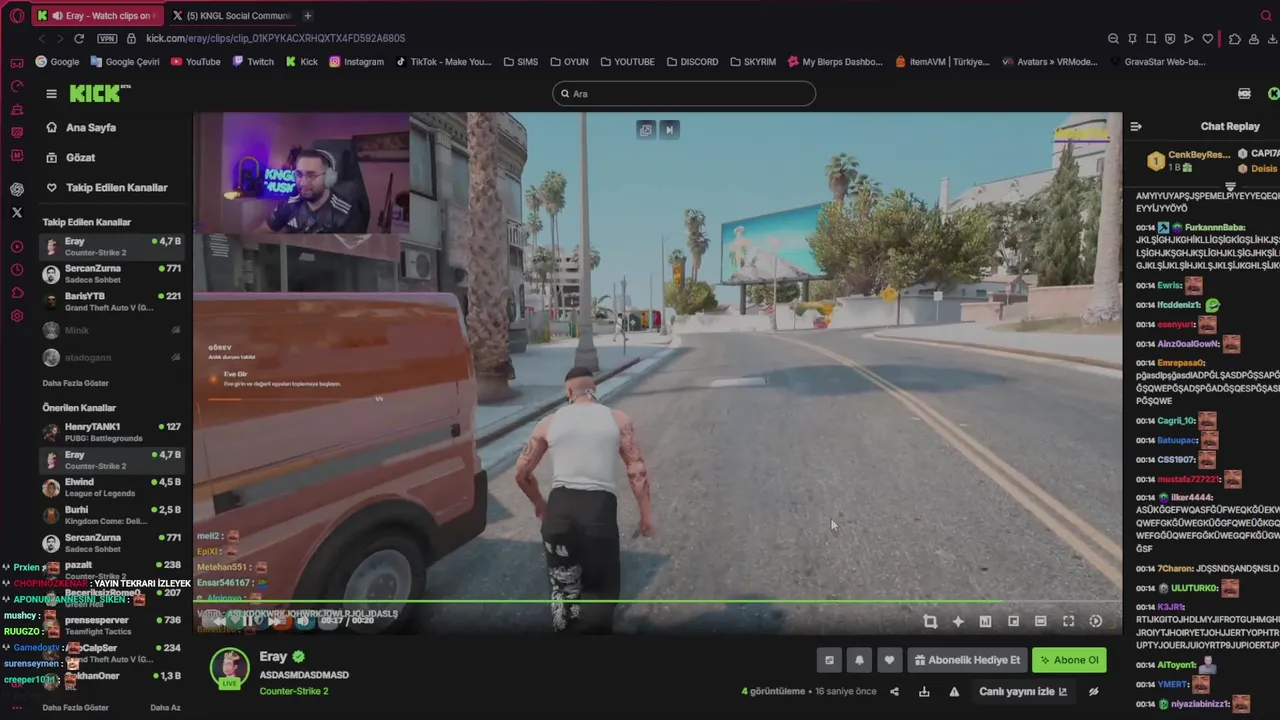Viewport: 1280px width, 720px height.
Task: Click the Ara search field
Action: pyautogui.click(x=684, y=94)
